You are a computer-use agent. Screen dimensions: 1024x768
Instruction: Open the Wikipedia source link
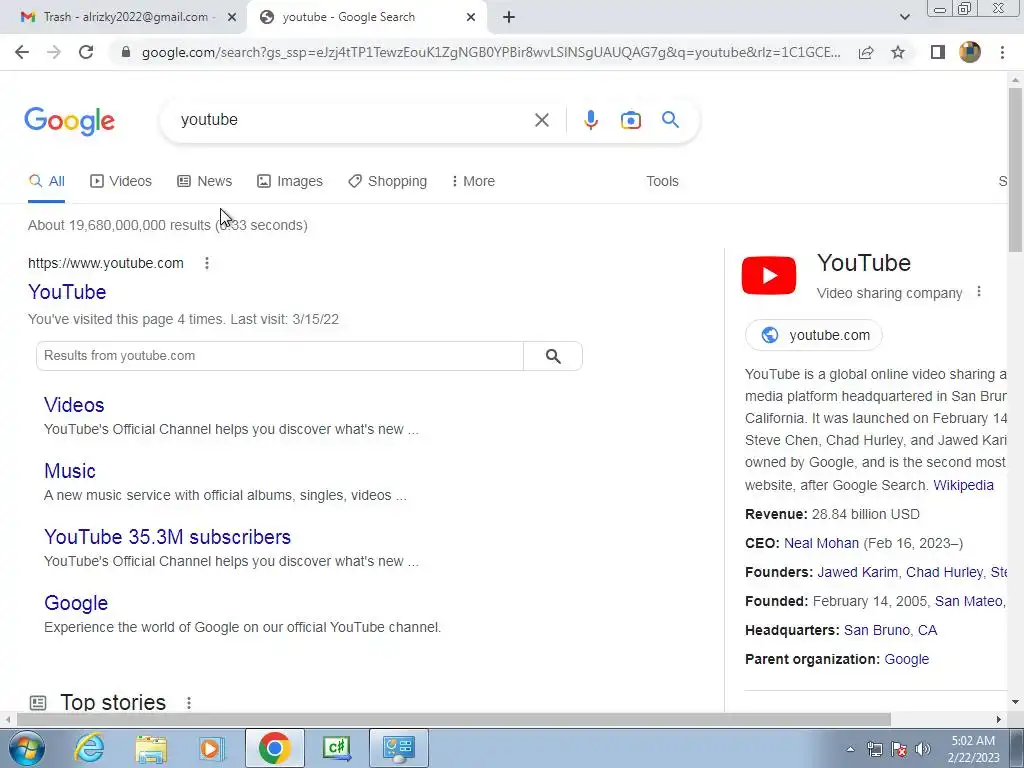(x=963, y=485)
